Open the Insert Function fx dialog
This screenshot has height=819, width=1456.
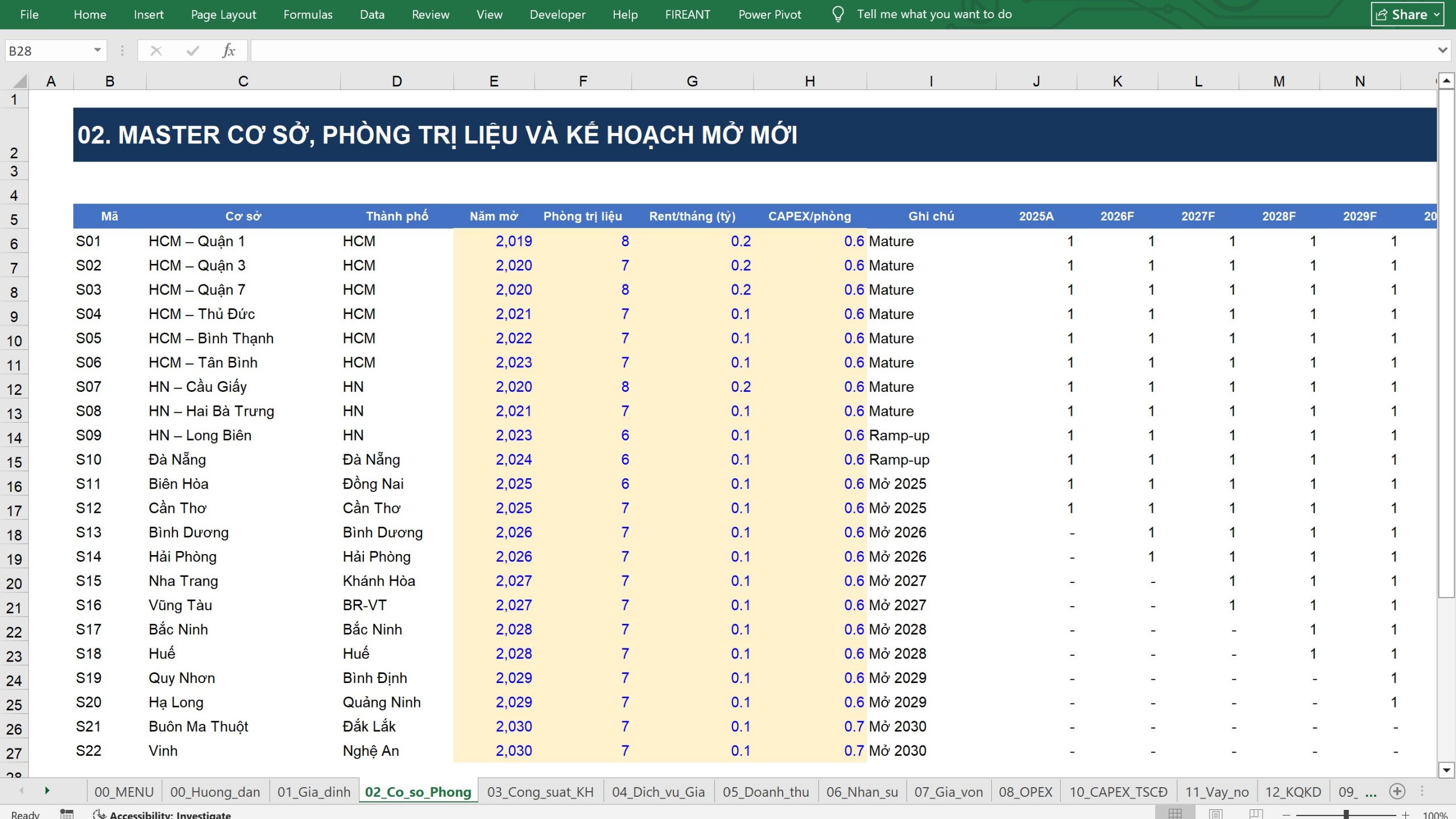(229, 51)
